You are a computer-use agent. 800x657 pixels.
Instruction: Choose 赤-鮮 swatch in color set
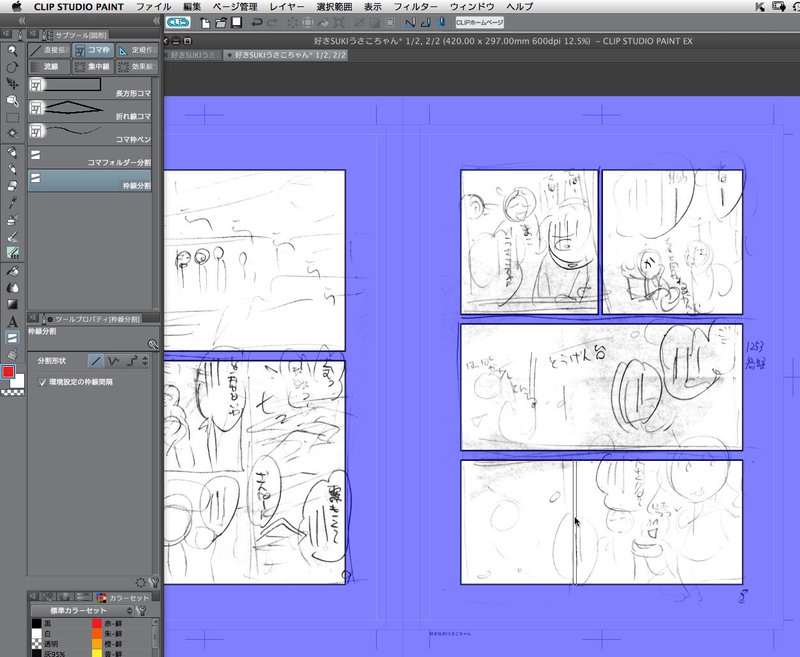96,623
